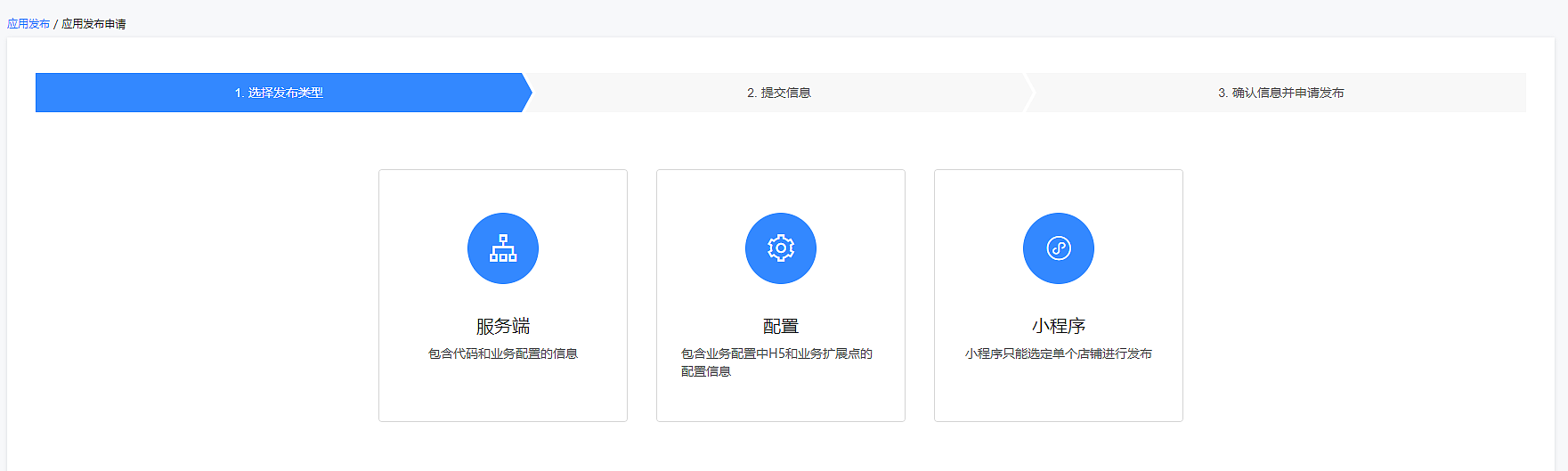Click the 配置 card description about H5
This screenshot has width=1568, height=471.
[776, 362]
